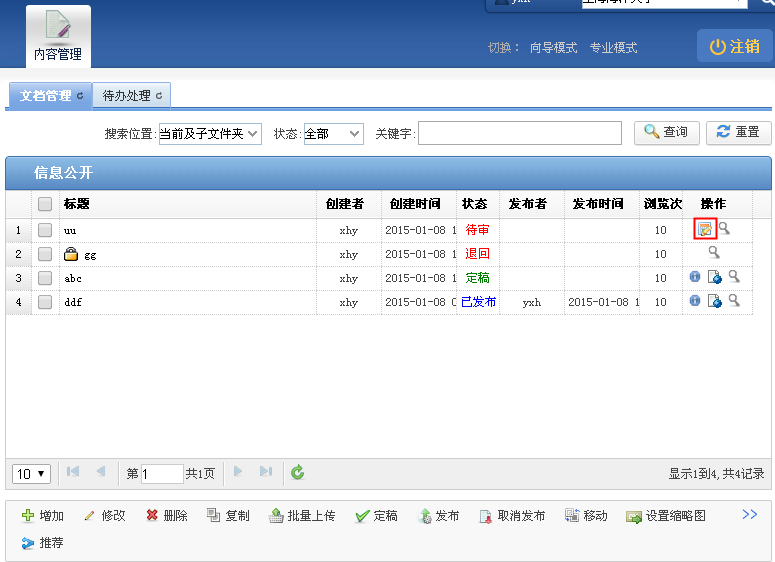Viewport: 775px width, 562px height.
Task: Open the 内容管理 module icon
Action: [x=58, y=36]
